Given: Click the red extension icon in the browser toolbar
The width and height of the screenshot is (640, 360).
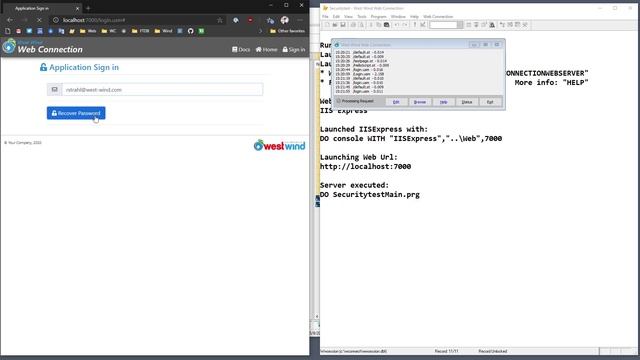Looking at the screenshot, I should 250,20.
